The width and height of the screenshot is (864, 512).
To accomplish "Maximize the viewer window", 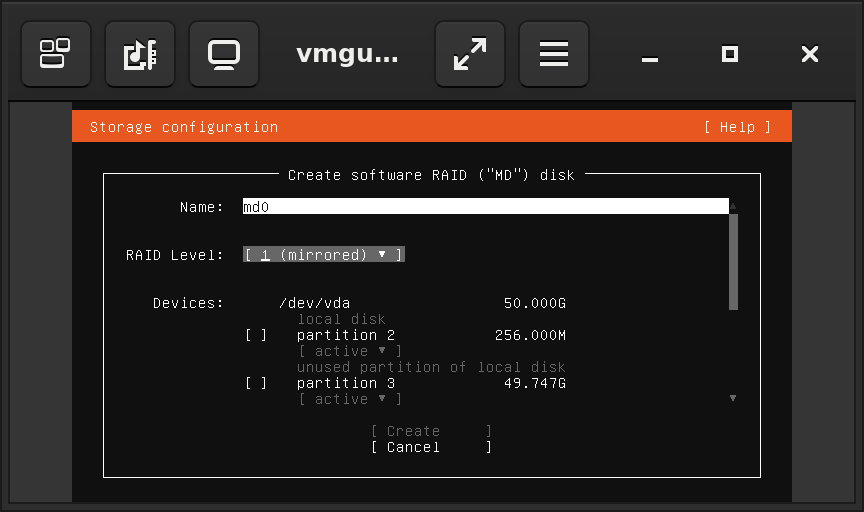I will click(730, 54).
